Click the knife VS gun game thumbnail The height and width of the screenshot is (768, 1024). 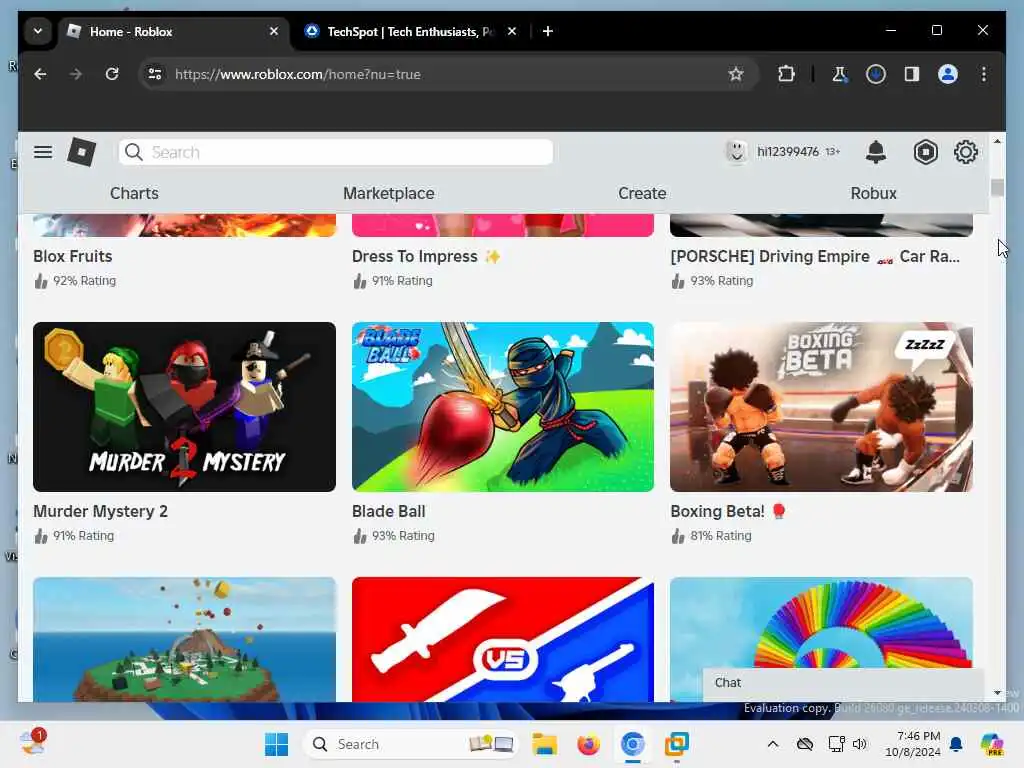(x=503, y=639)
